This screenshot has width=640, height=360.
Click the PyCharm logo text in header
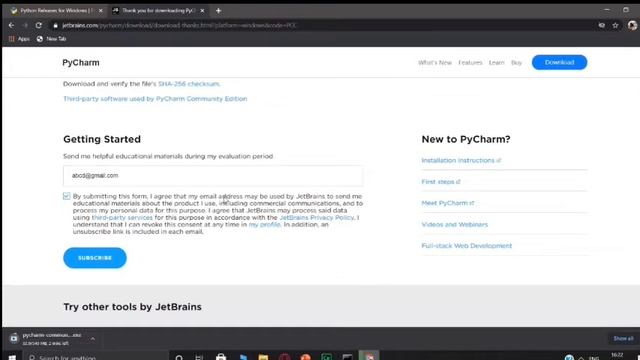pos(81,62)
